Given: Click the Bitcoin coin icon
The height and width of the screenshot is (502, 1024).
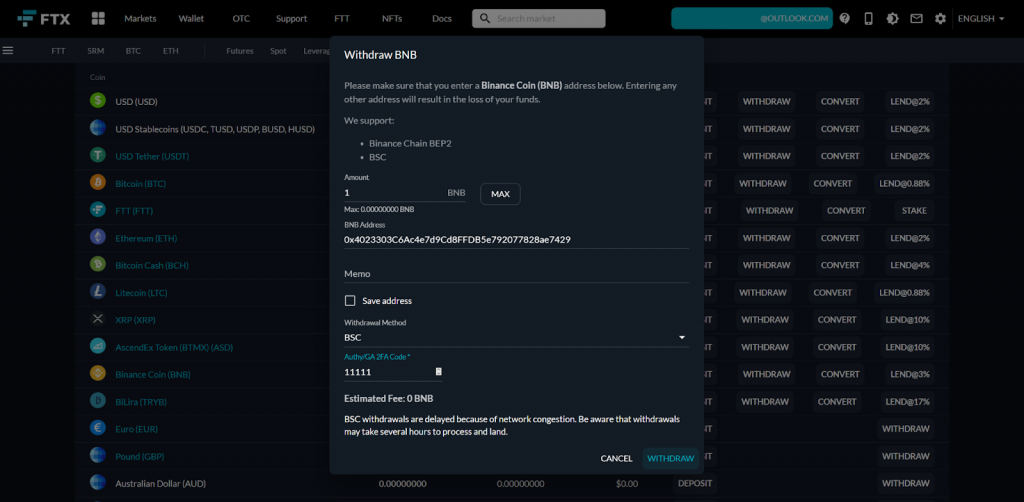Looking at the screenshot, I should pos(98,183).
